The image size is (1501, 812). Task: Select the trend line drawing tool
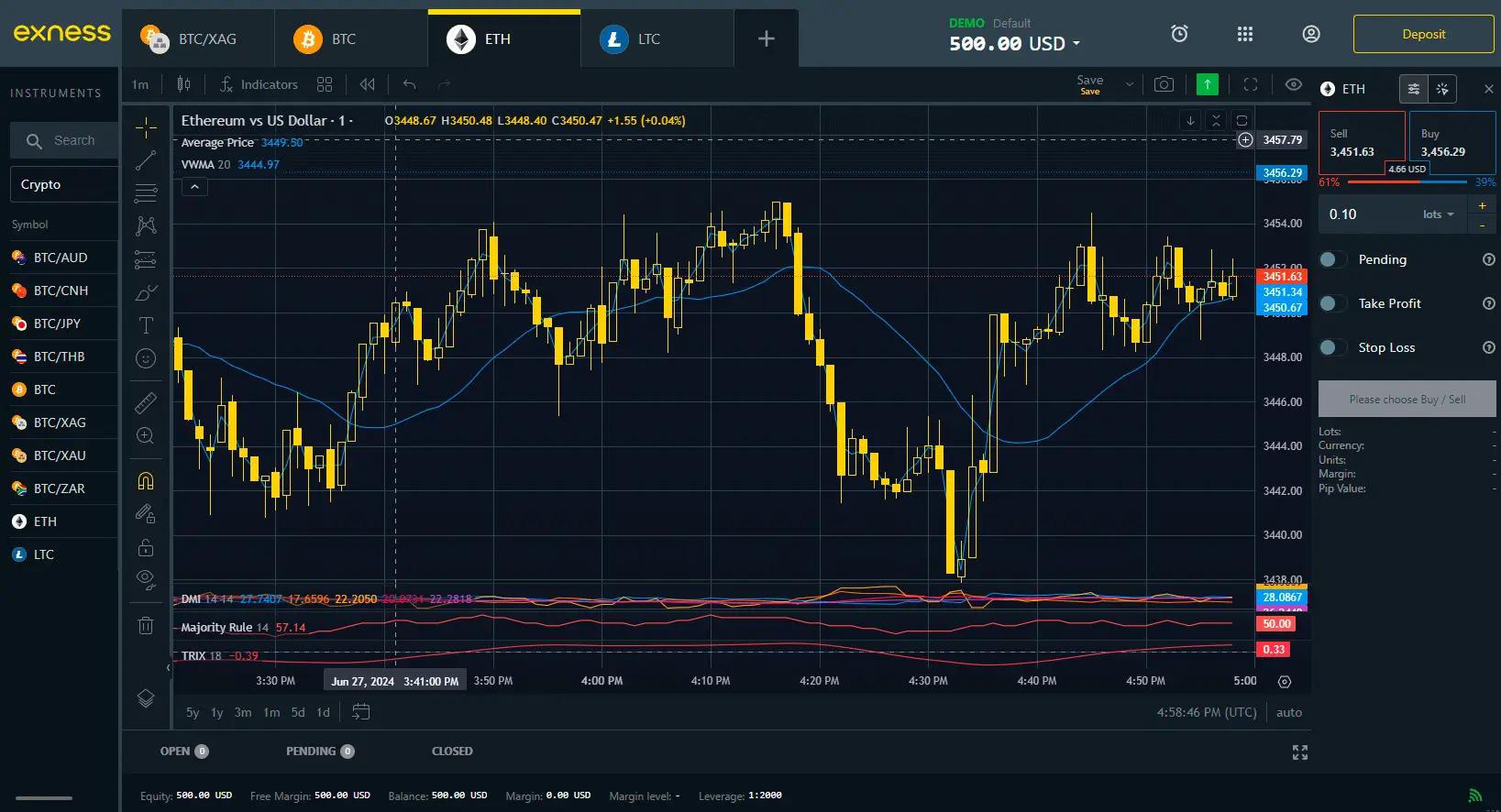pos(146,160)
